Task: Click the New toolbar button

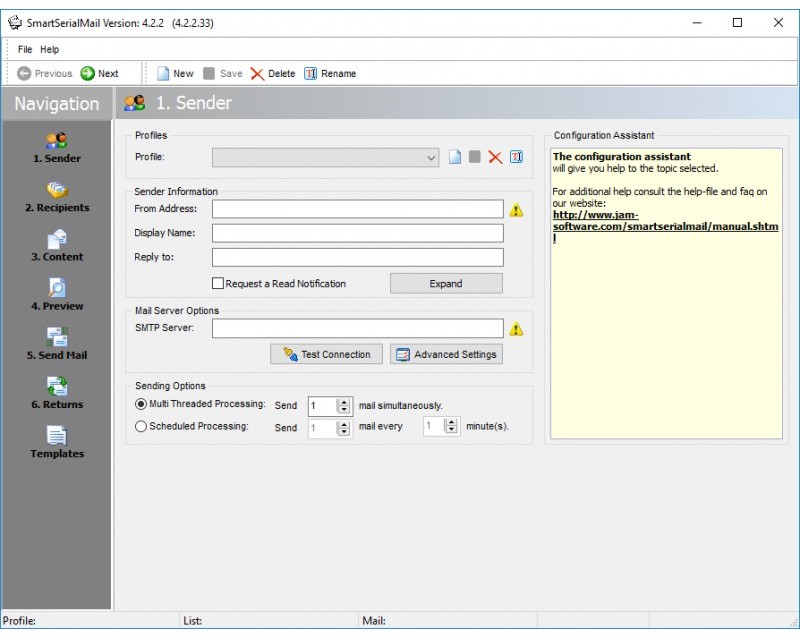Action: click(x=174, y=73)
